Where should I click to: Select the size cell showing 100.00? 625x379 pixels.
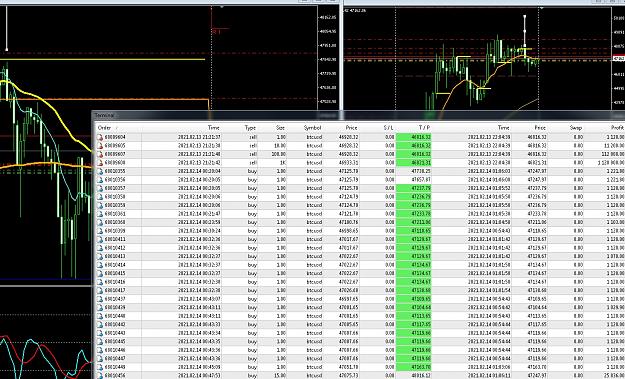pyautogui.click(x=279, y=154)
